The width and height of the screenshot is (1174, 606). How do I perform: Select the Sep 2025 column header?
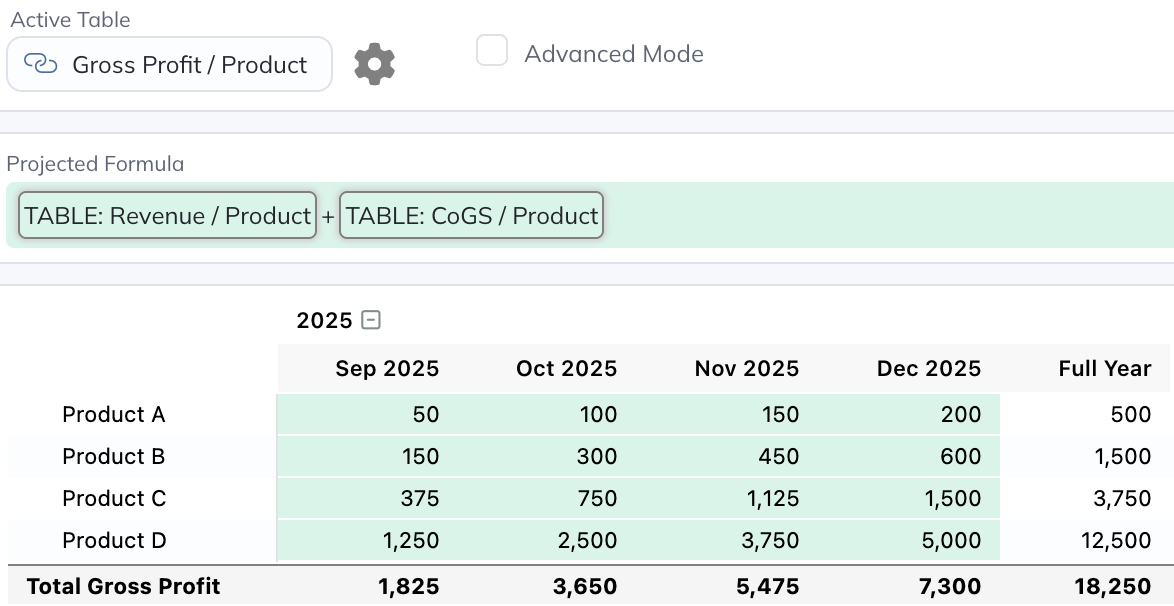point(387,369)
